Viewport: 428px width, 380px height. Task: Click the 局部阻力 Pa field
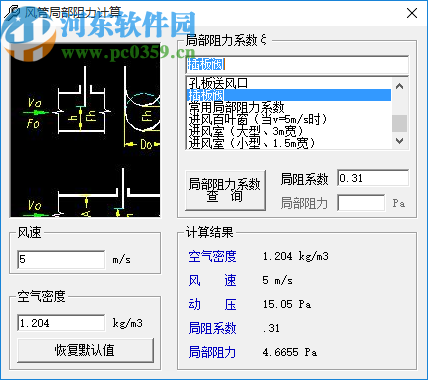point(361,203)
